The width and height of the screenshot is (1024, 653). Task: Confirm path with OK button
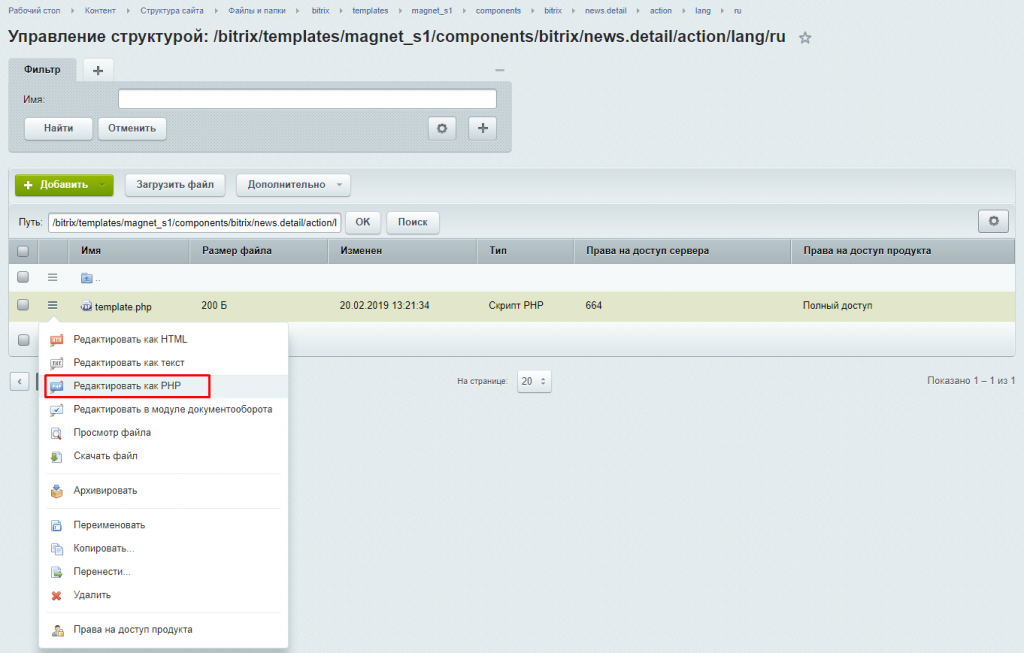[362, 222]
